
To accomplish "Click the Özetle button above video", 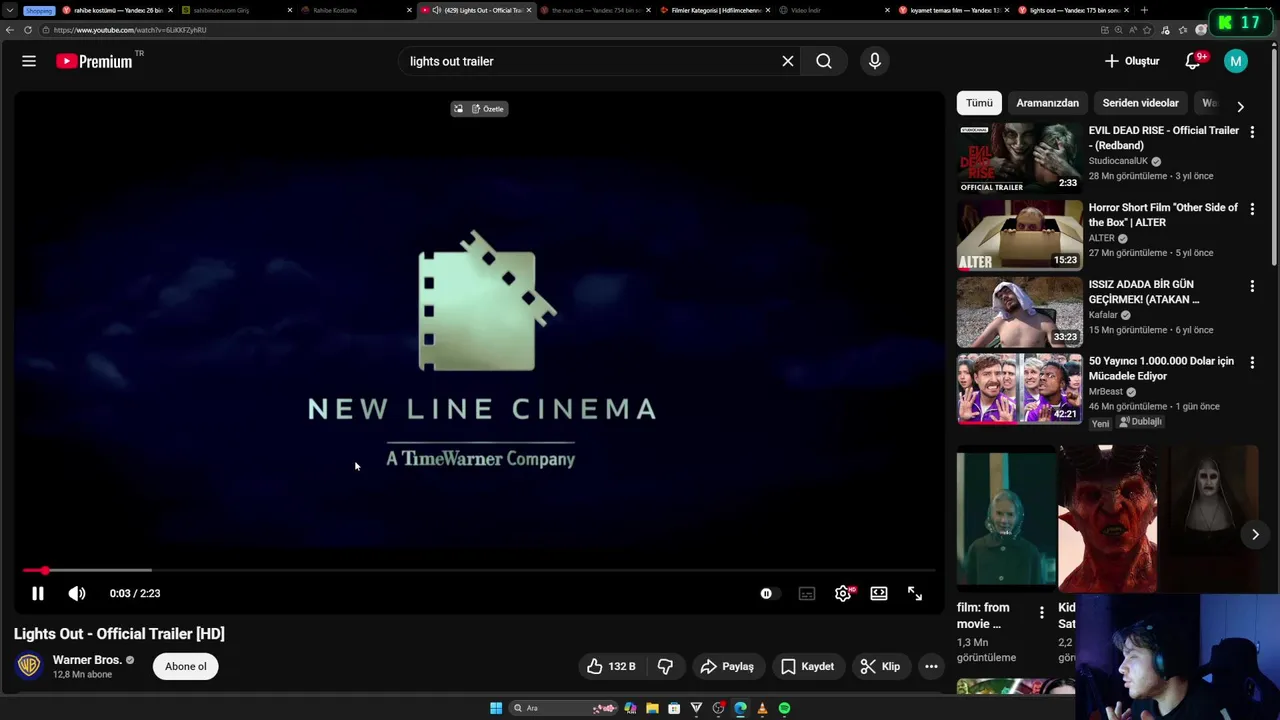I will (x=488, y=109).
